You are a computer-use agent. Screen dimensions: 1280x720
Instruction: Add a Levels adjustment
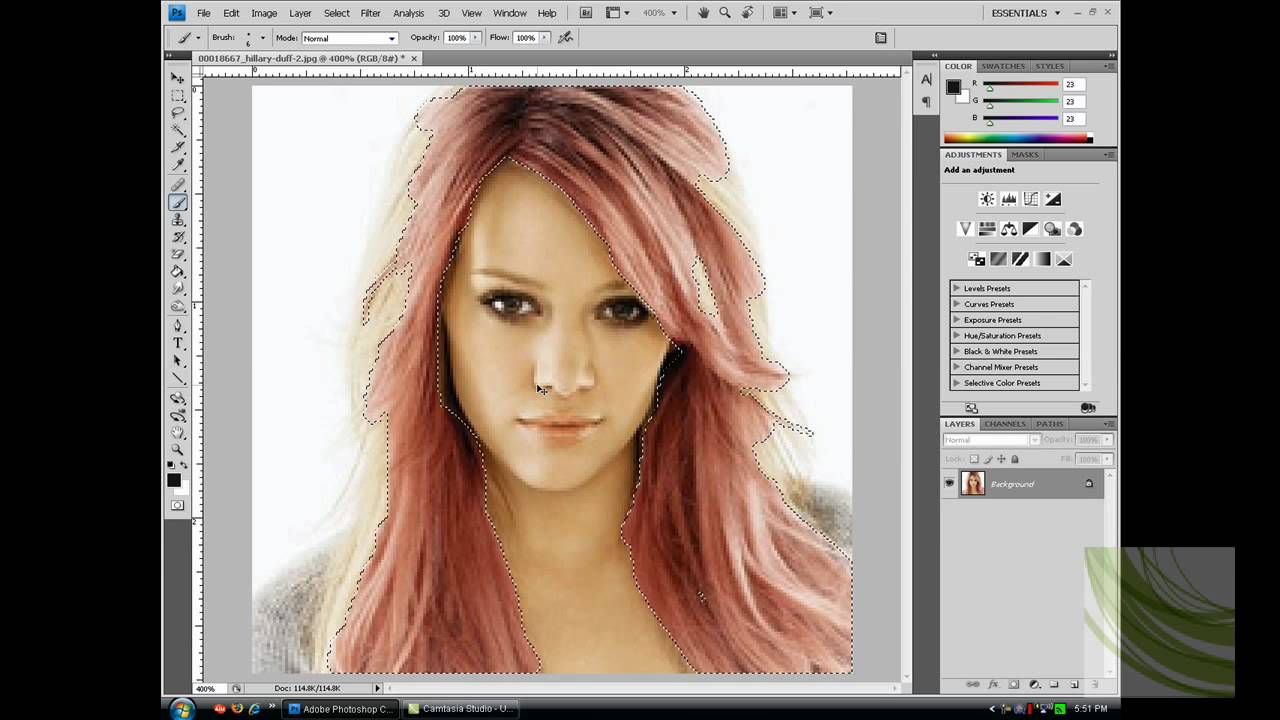[1009, 199]
